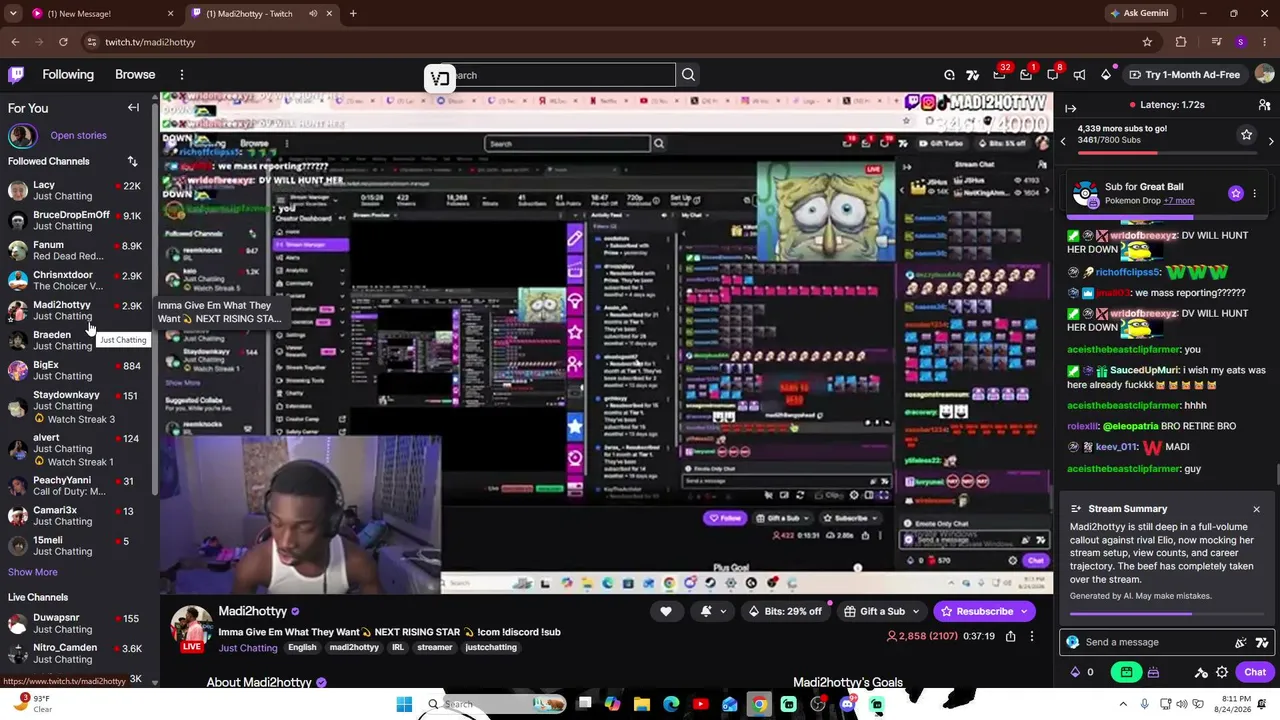Click the Bits: 29% off button
Image resolution: width=1280 pixels, height=720 pixels.
coord(785,611)
